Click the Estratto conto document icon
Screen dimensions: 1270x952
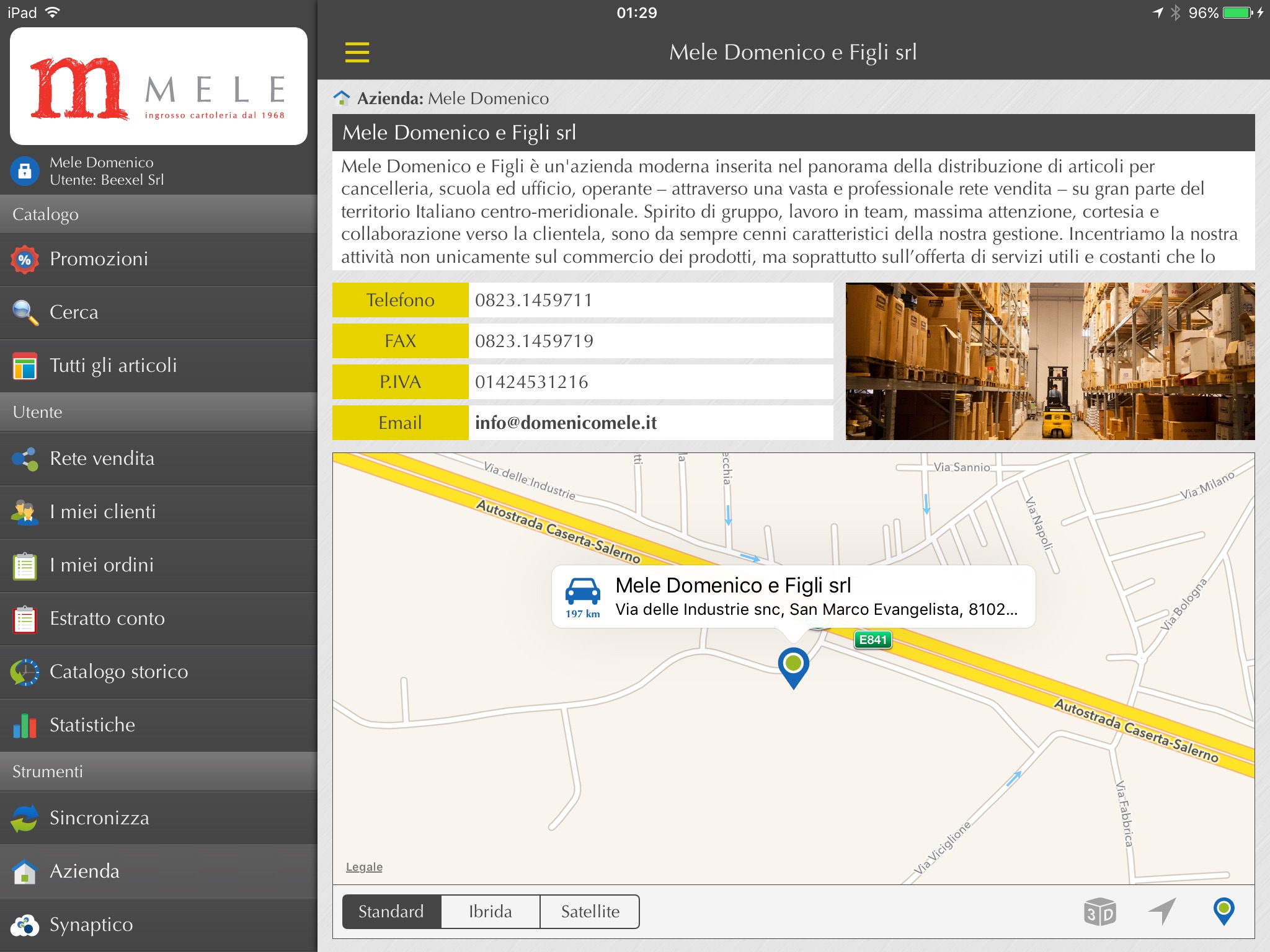(25, 619)
